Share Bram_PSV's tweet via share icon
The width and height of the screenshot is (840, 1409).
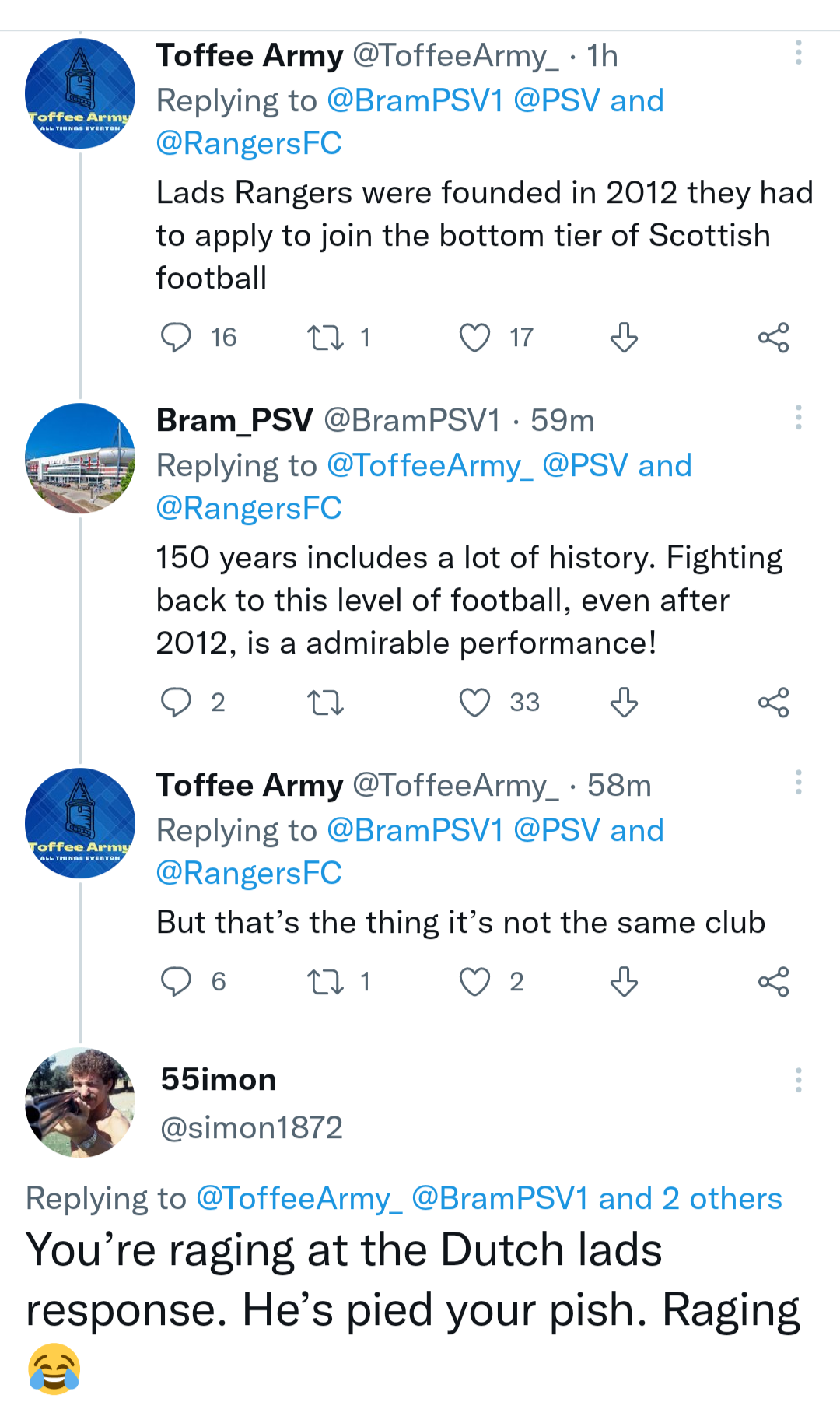pyautogui.click(x=773, y=703)
